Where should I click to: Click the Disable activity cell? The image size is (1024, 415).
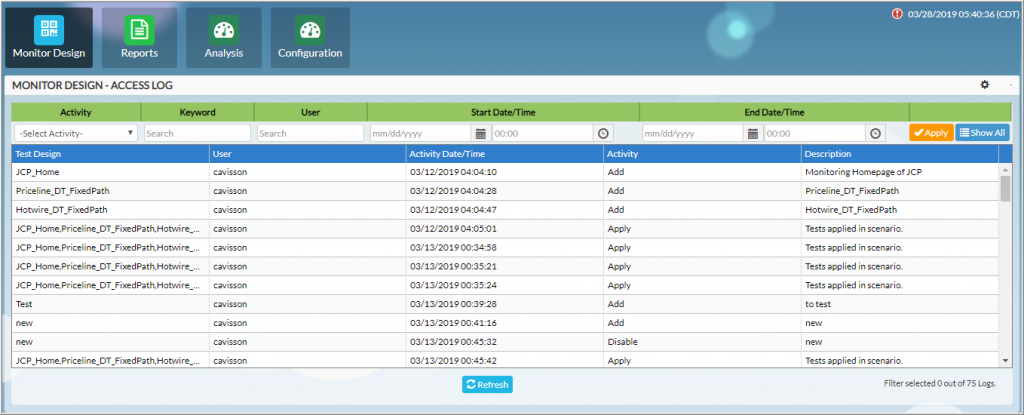pyautogui.click(x=703, y=342)
